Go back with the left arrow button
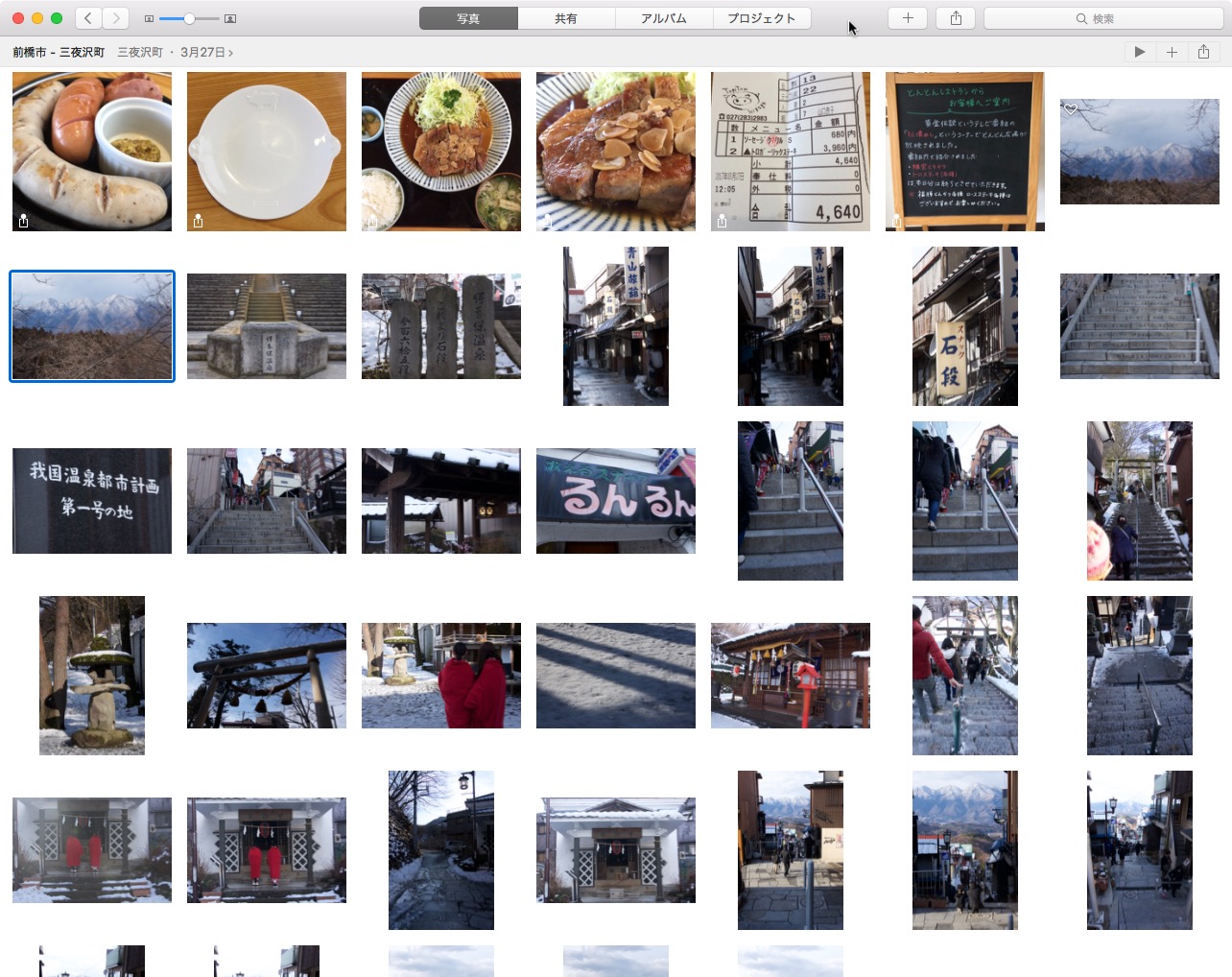 tap(88, 18)
